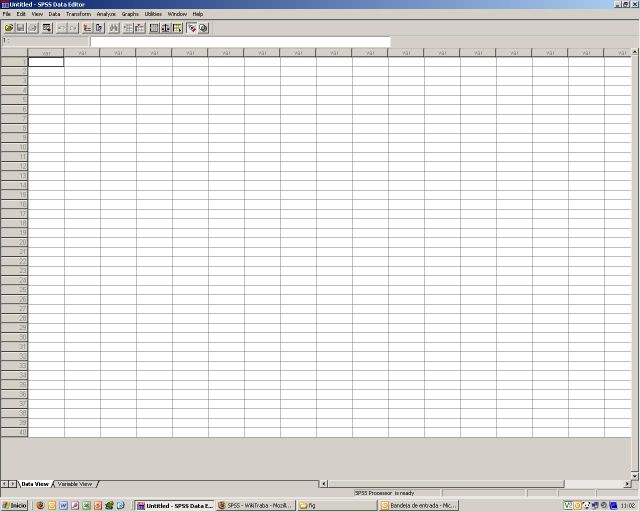This screenshot has width=640, height=512.
Task: Toggle the Value Labels toolbar button
Action: [192, 28]
